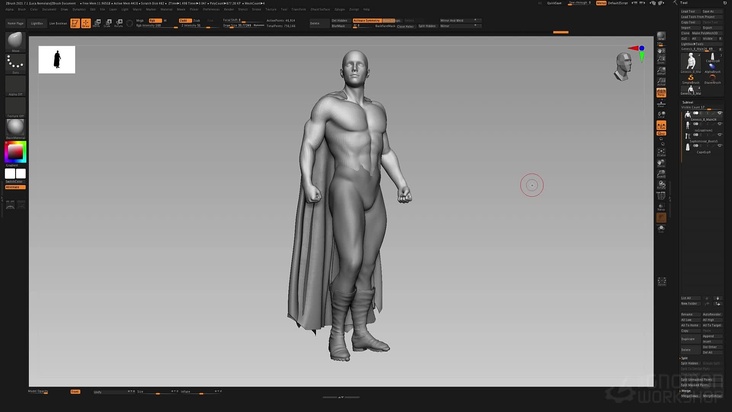Click the Duplicate subtool button
732x412 pixels.
(x=690, y=339)
